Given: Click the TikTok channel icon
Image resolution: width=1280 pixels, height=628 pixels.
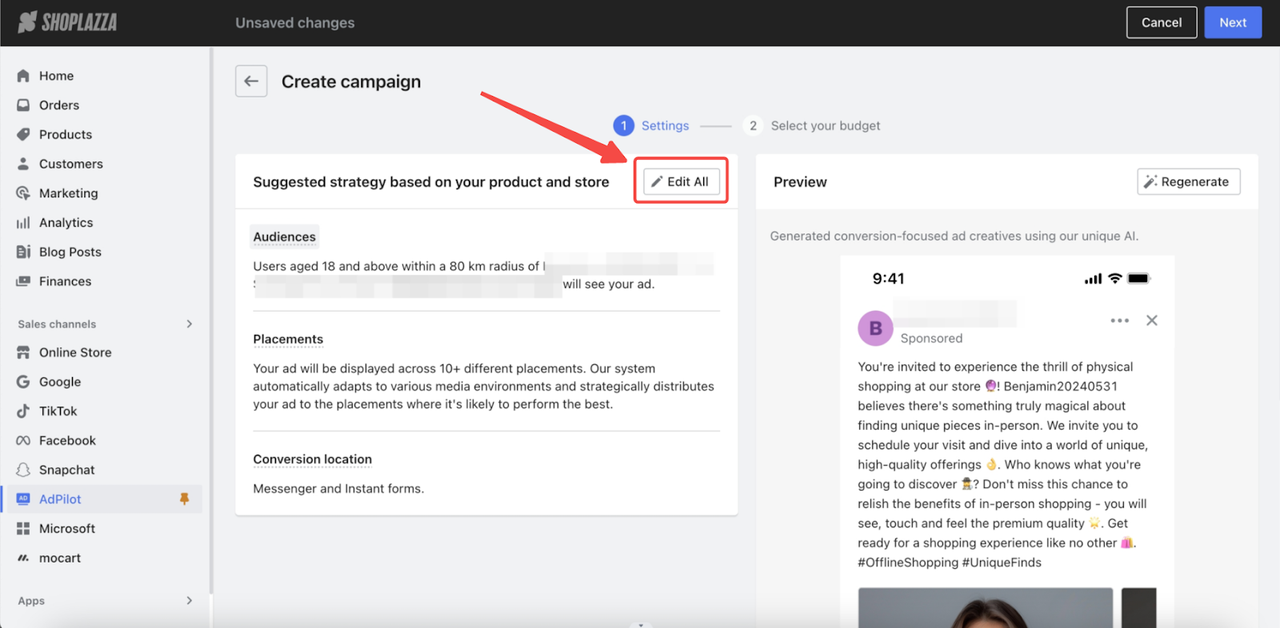Looking at the screenshot, I should [23, 411].
